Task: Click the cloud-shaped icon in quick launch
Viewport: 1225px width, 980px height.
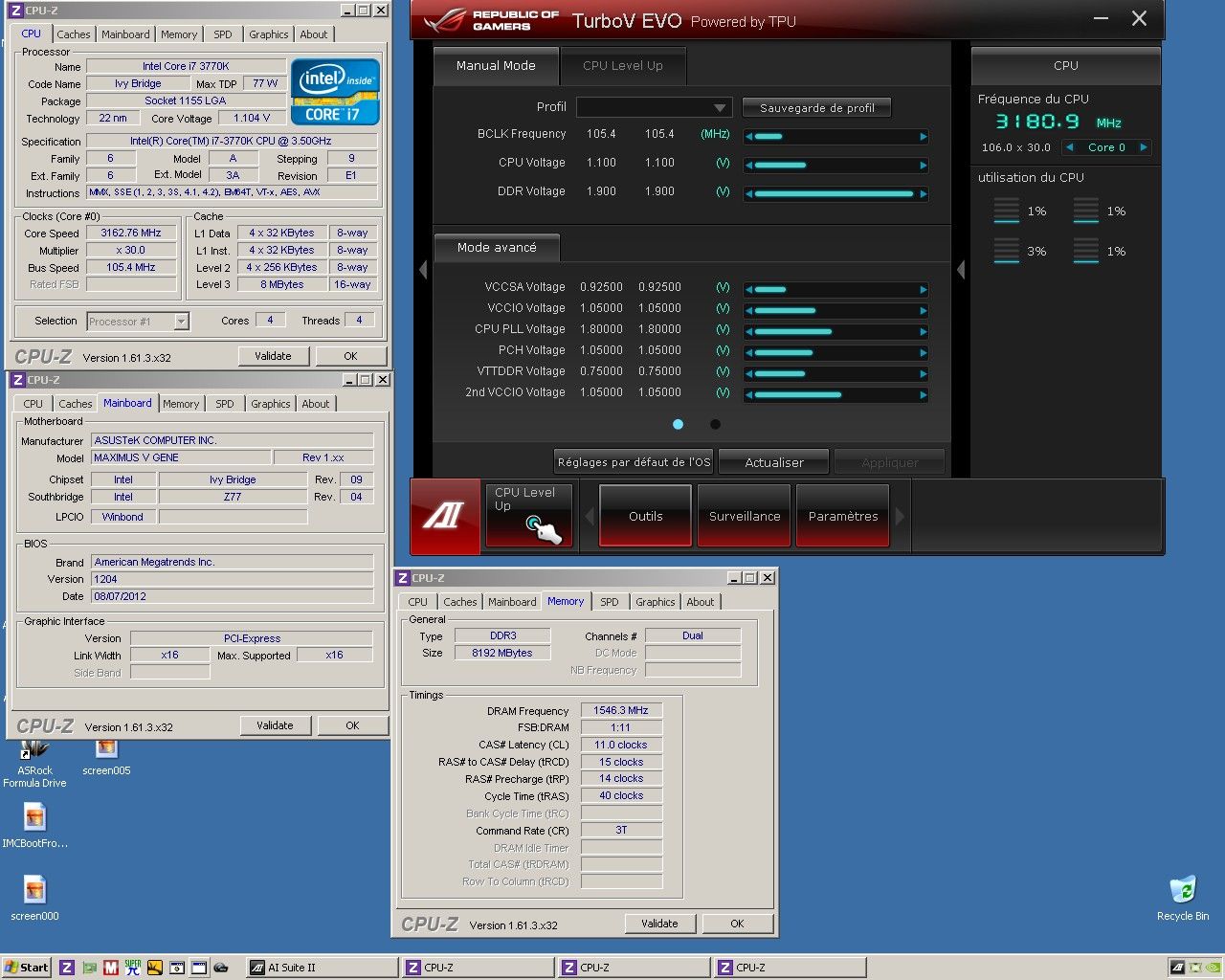Action: click(221, 968)
